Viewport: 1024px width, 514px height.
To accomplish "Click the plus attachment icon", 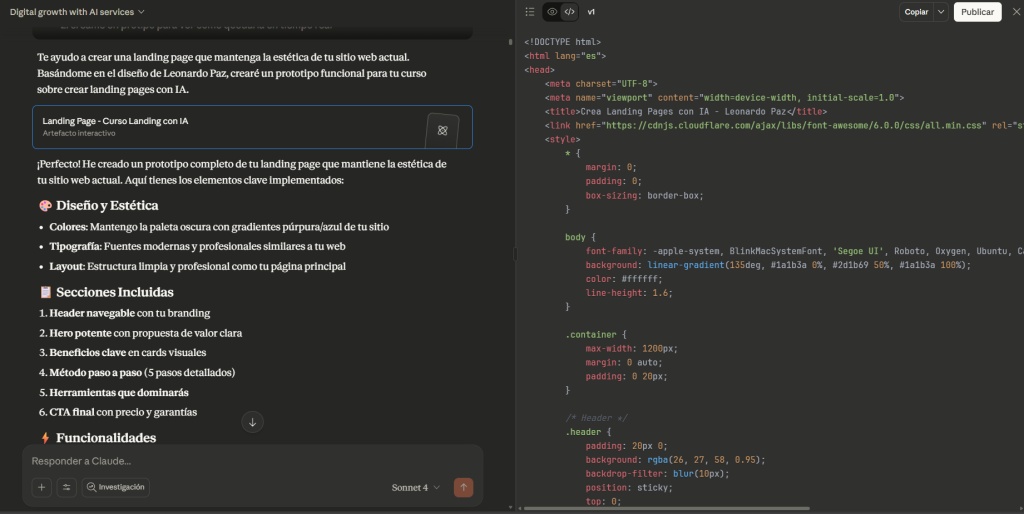I will point(41,487).
